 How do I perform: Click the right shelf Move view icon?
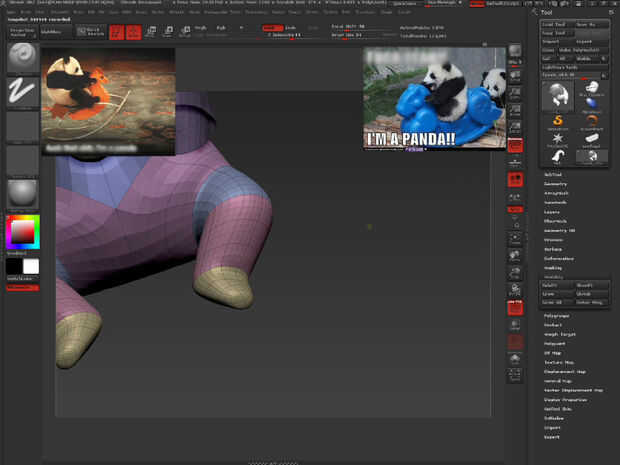click(x=515, y=256)
